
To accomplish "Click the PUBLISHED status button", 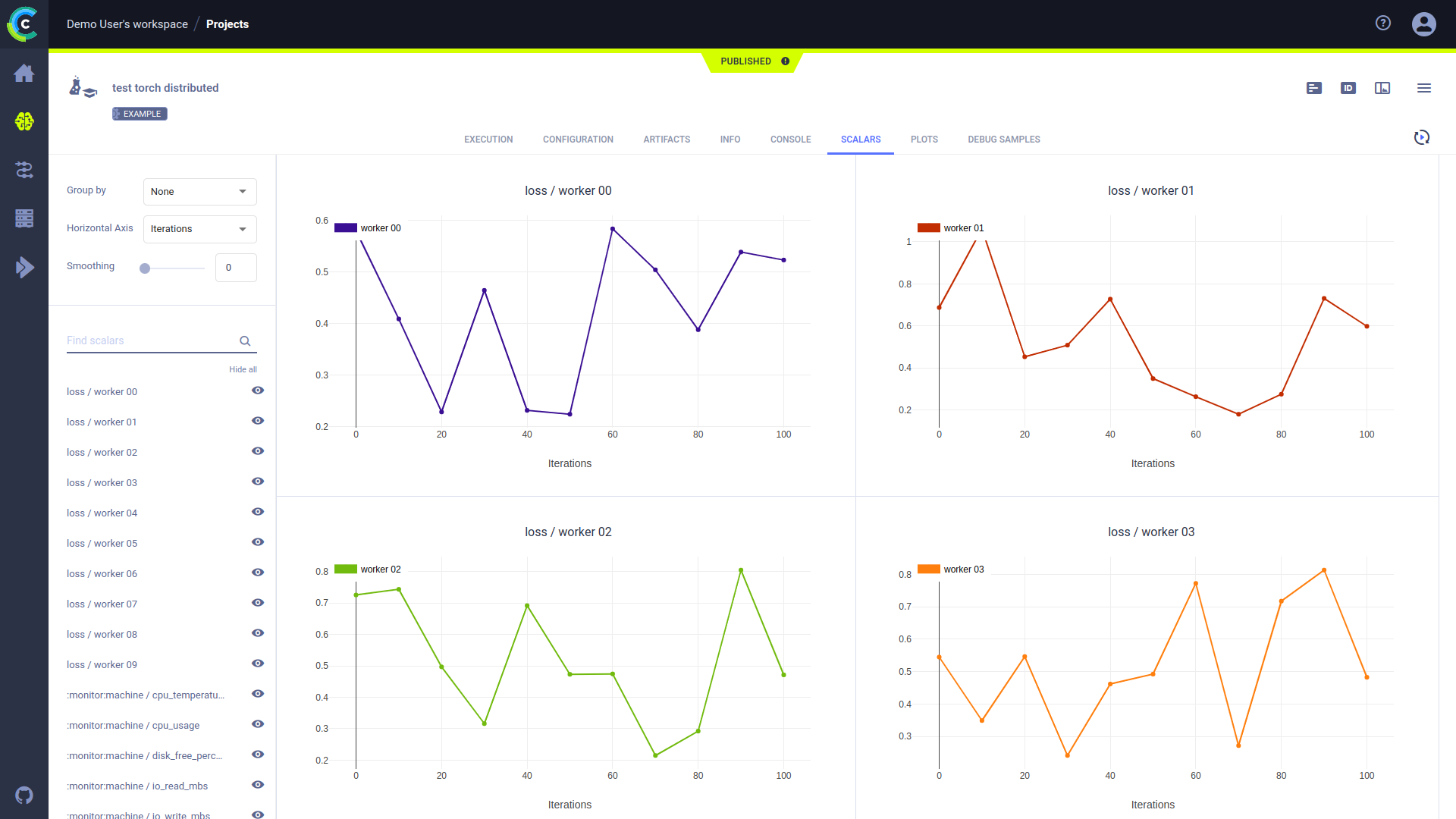I will pyautogui.click(x=752, y=61).
